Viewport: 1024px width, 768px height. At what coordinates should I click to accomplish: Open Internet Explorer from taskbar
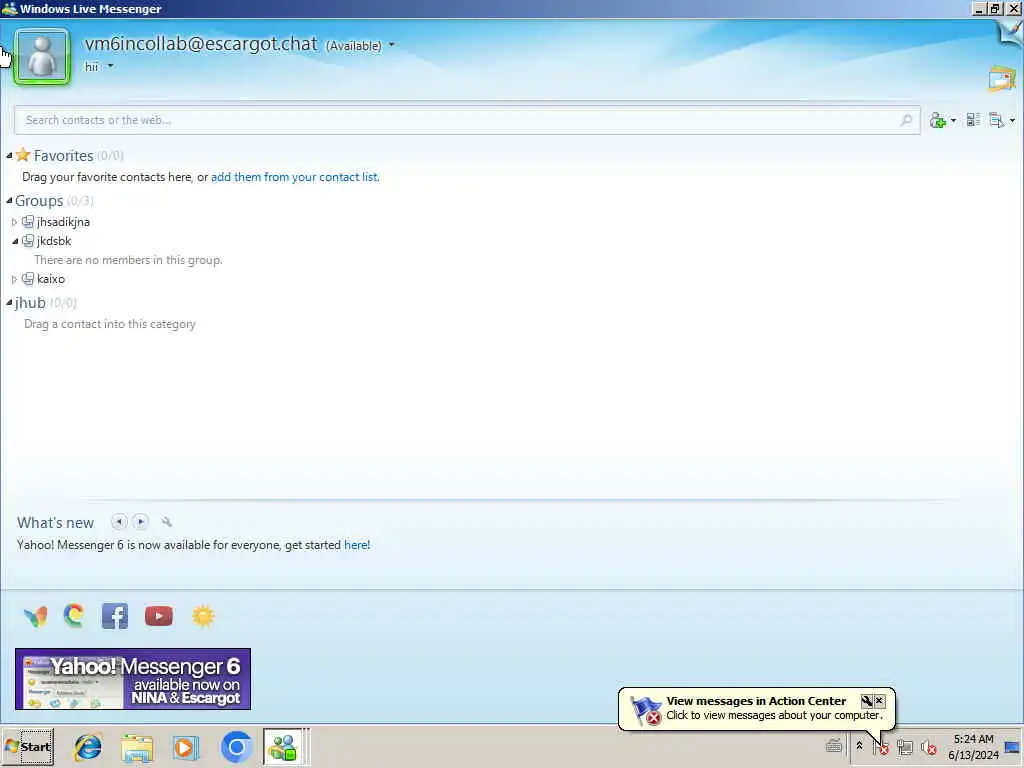pyautogui.click(x=88, y=747)
